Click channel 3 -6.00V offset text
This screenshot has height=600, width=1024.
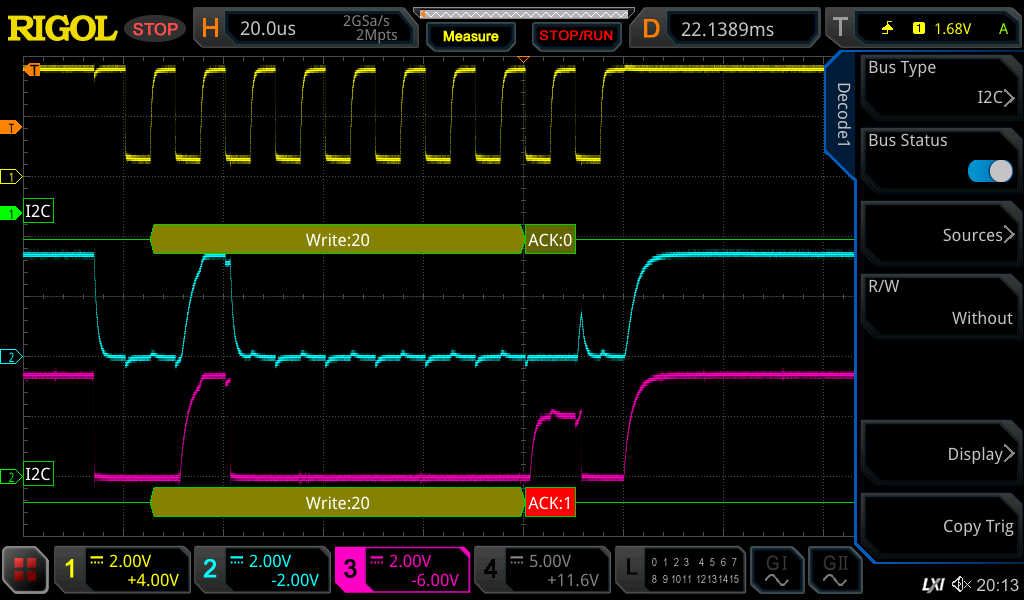(x=435, y=580)
